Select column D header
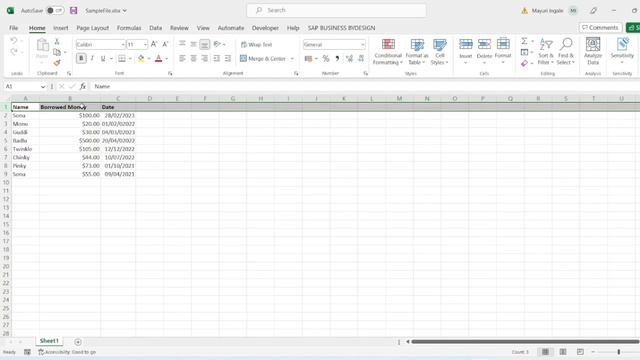Viewport: 640px width, 360px height. (150, 98)
